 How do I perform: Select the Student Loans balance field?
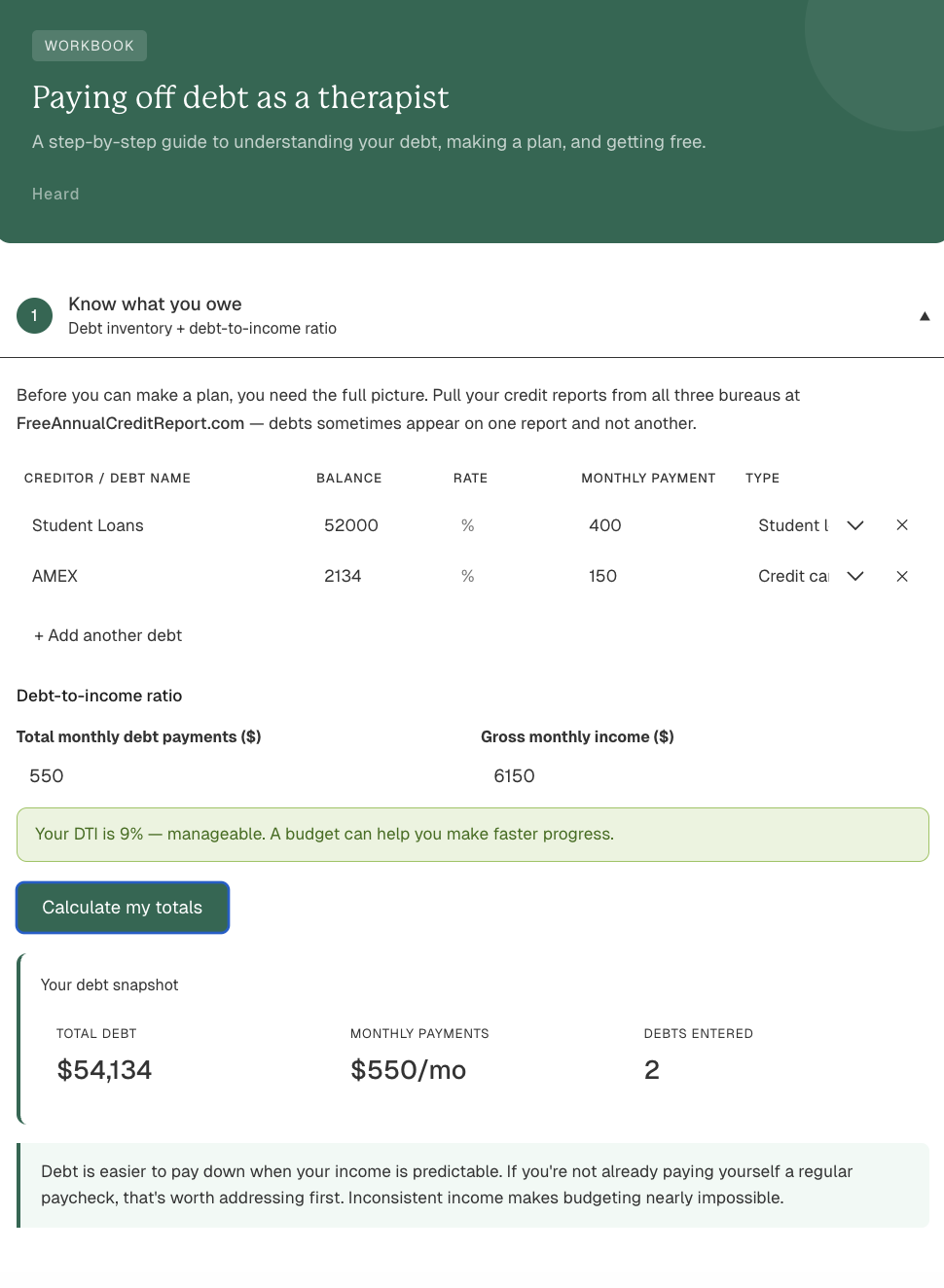coord(370,525)
